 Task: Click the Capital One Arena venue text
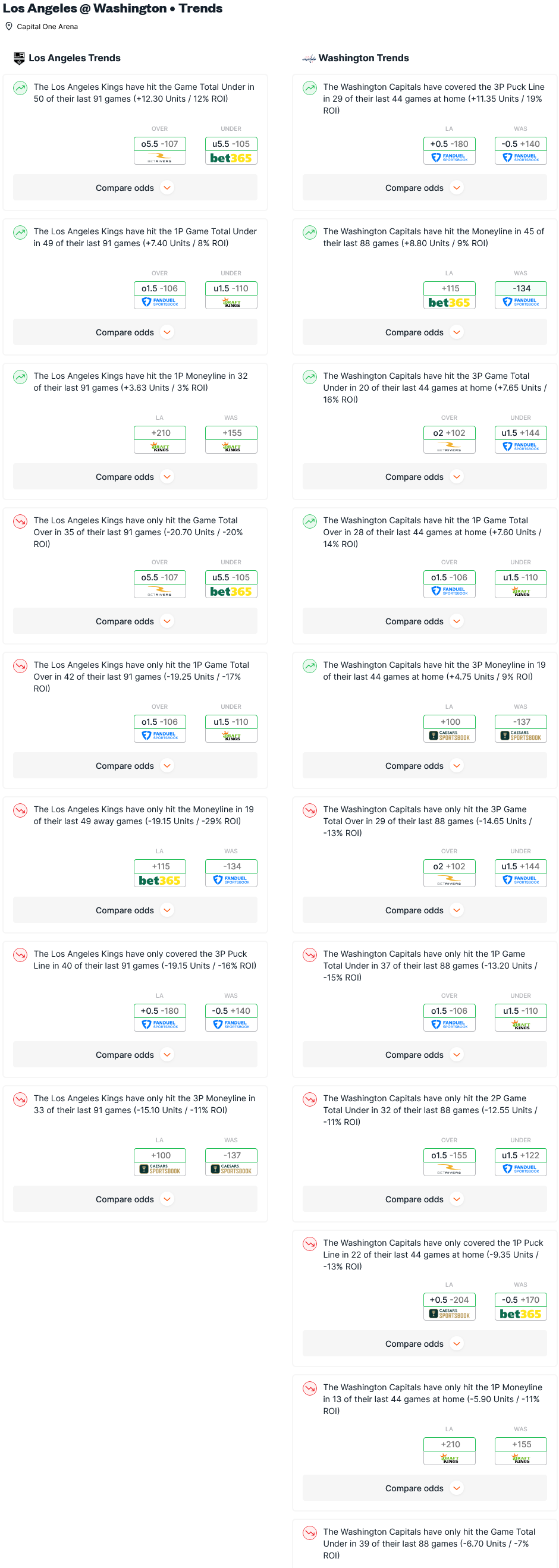pos(48,27)
